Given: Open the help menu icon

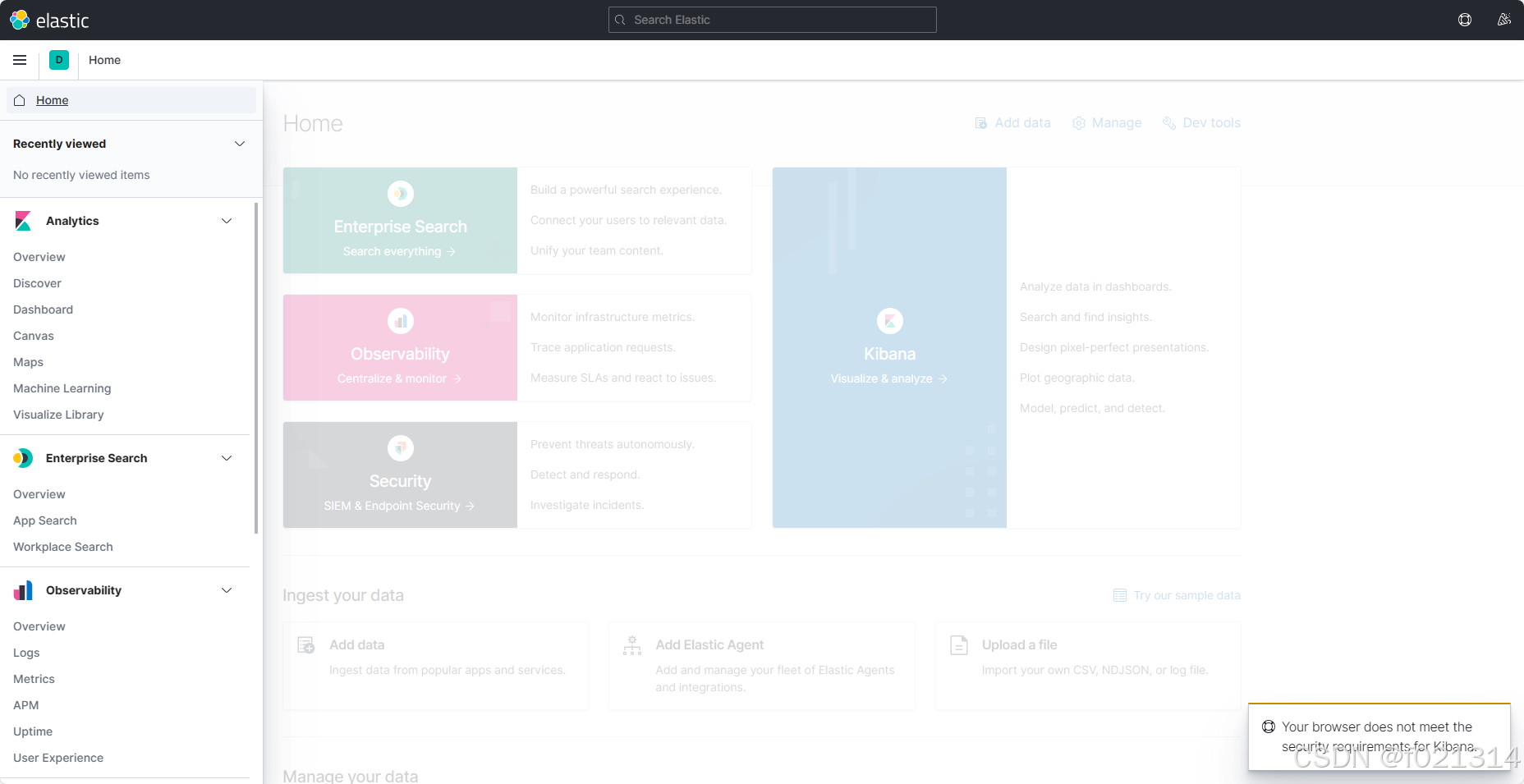Looking at the screenshot, I should point(1465,20).
